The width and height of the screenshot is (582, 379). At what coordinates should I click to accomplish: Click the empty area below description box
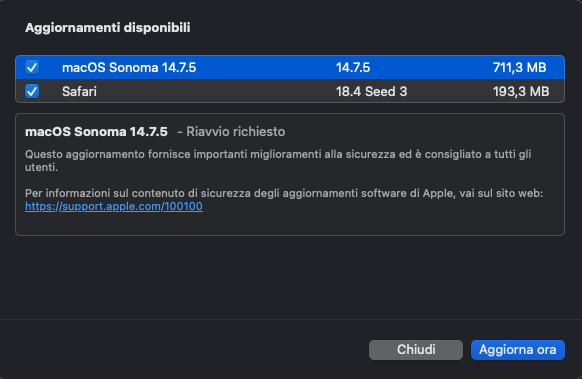coord(290,277)
